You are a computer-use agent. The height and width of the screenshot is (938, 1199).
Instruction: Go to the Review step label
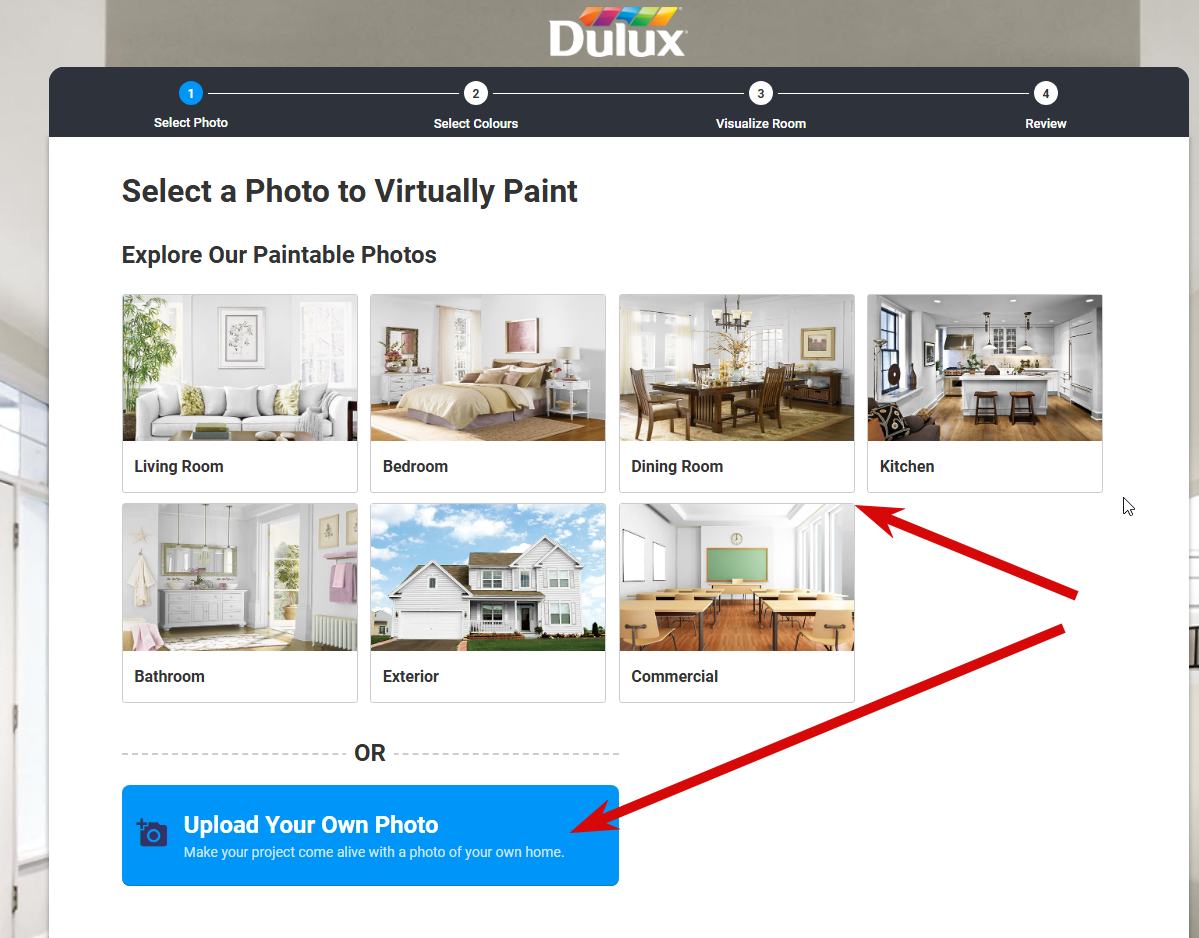pyautogui.click(x=1045, y=123)
